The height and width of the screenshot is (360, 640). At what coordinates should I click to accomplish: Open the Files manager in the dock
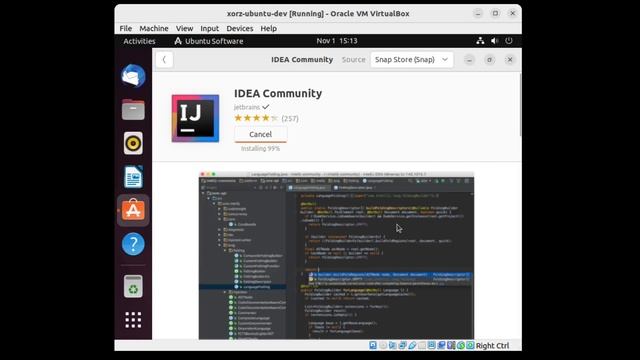(133, 110)
